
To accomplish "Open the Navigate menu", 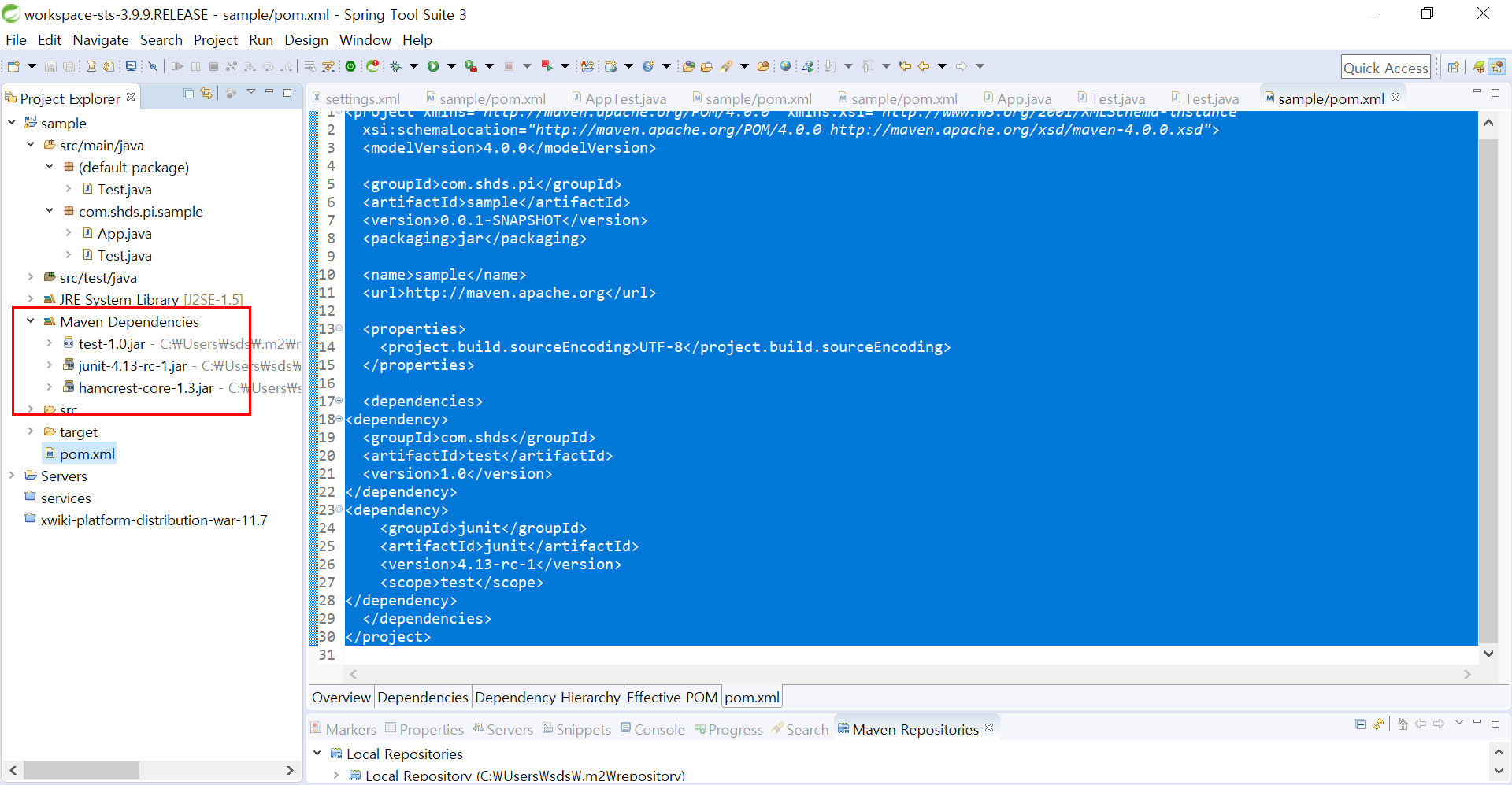I will click(x=100, y=40).
